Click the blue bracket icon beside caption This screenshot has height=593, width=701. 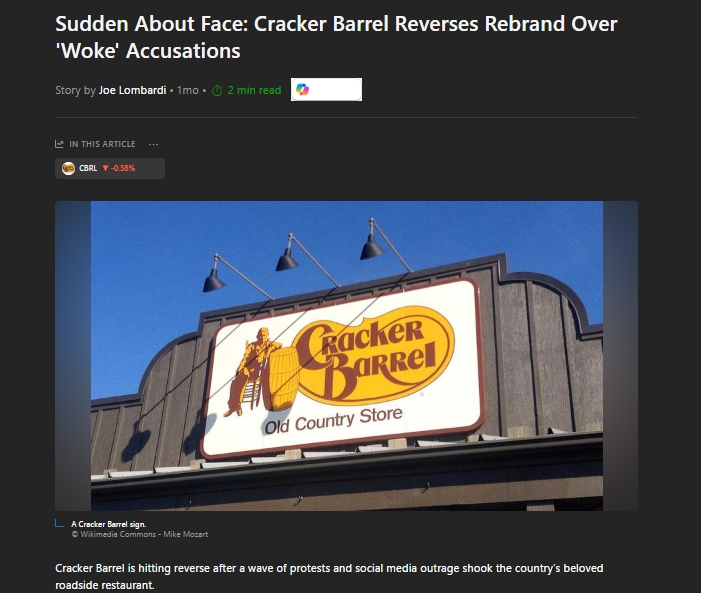tap(59, 523)
